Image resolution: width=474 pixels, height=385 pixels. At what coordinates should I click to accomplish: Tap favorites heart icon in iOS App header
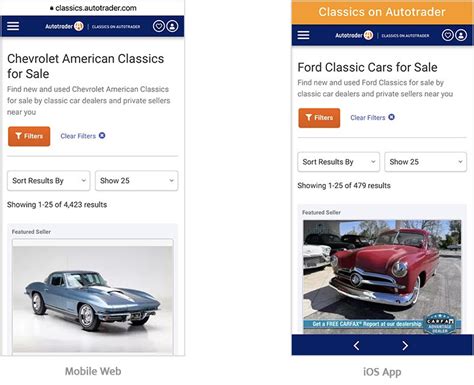coord(448,35)
